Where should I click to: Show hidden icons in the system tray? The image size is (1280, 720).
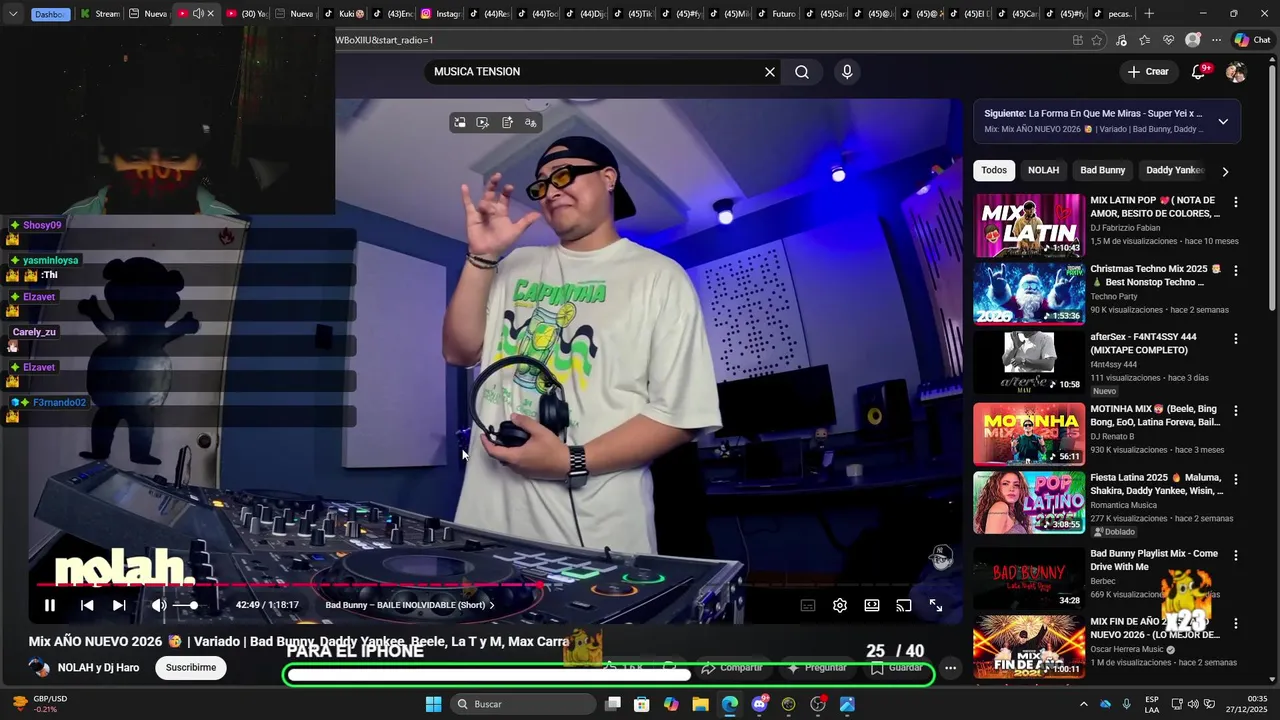click(x=1083, y=704)
